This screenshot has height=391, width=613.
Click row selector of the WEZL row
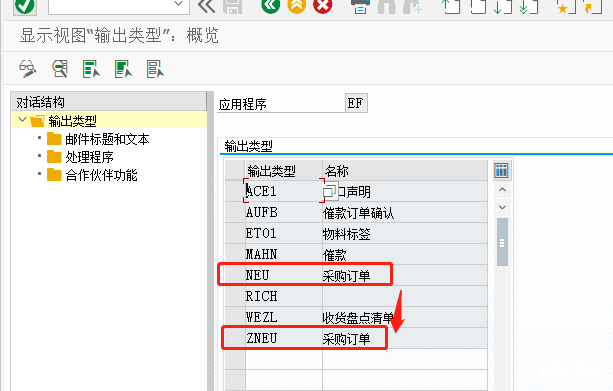pyautogui.click(x=235, y=317)
